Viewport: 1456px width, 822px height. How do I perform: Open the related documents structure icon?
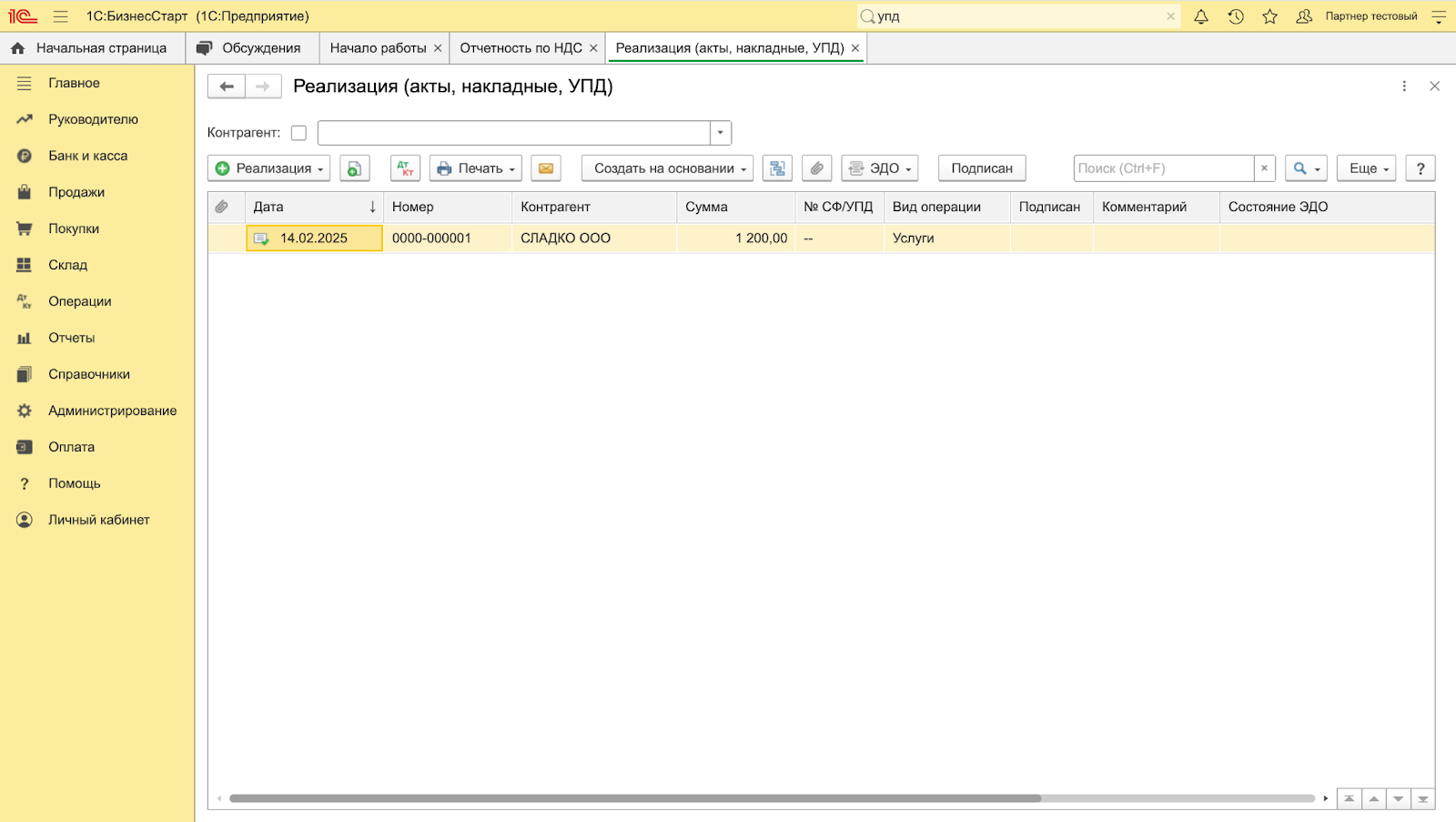pos(777,168)
